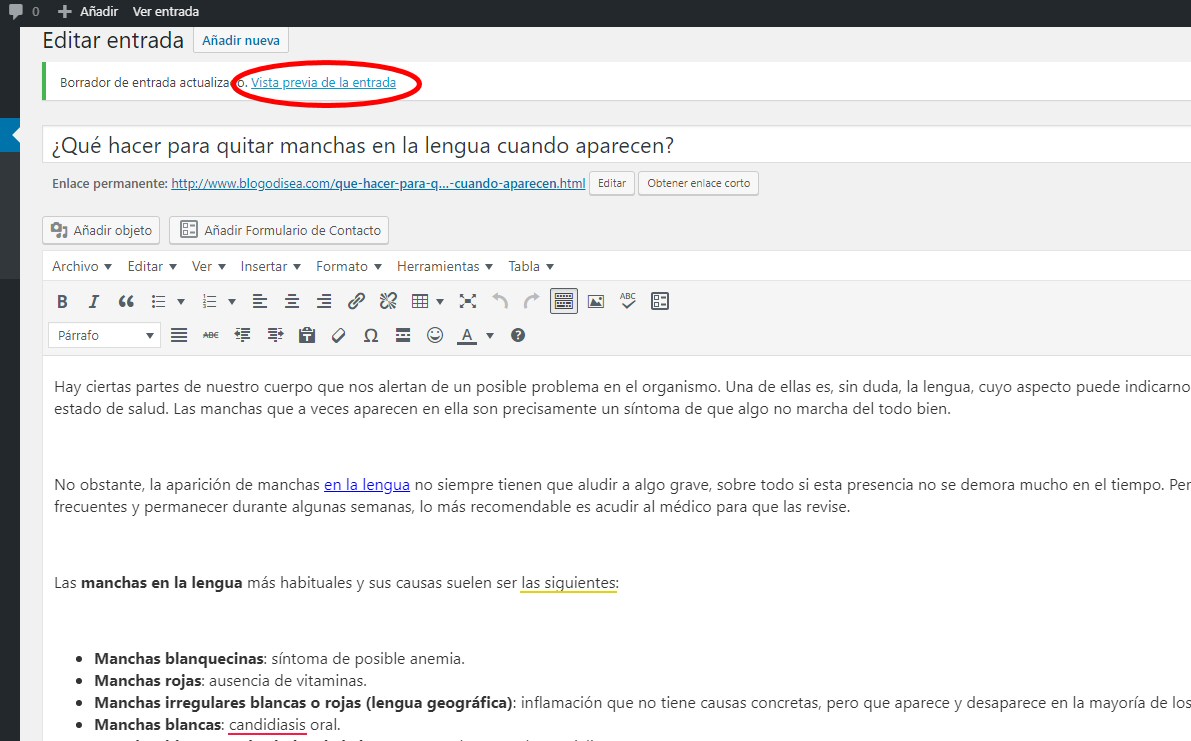Toggle italic text formatting
Image resolution: width=1191 pixels, height=741 pixels.
94,301
